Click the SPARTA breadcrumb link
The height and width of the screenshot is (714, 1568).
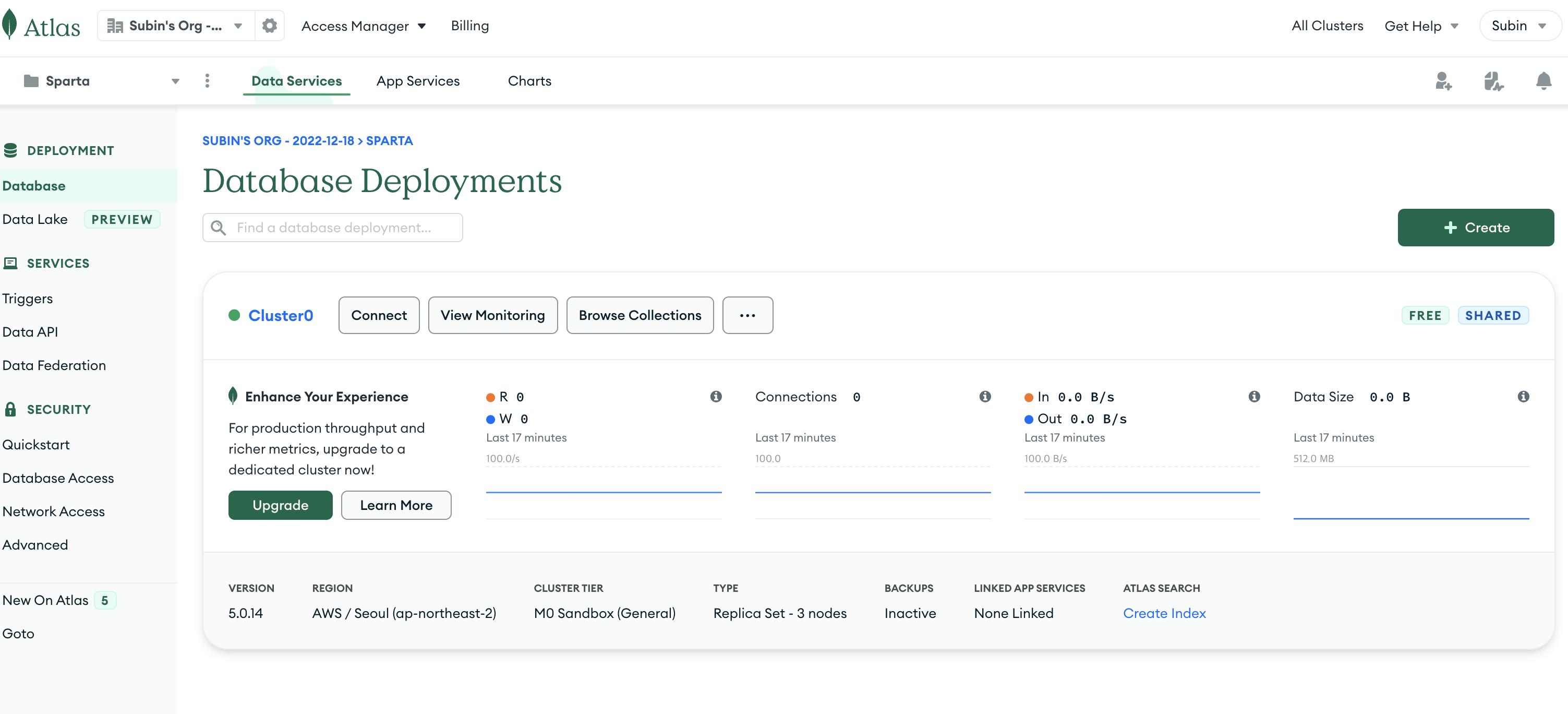tap(390, 141)
